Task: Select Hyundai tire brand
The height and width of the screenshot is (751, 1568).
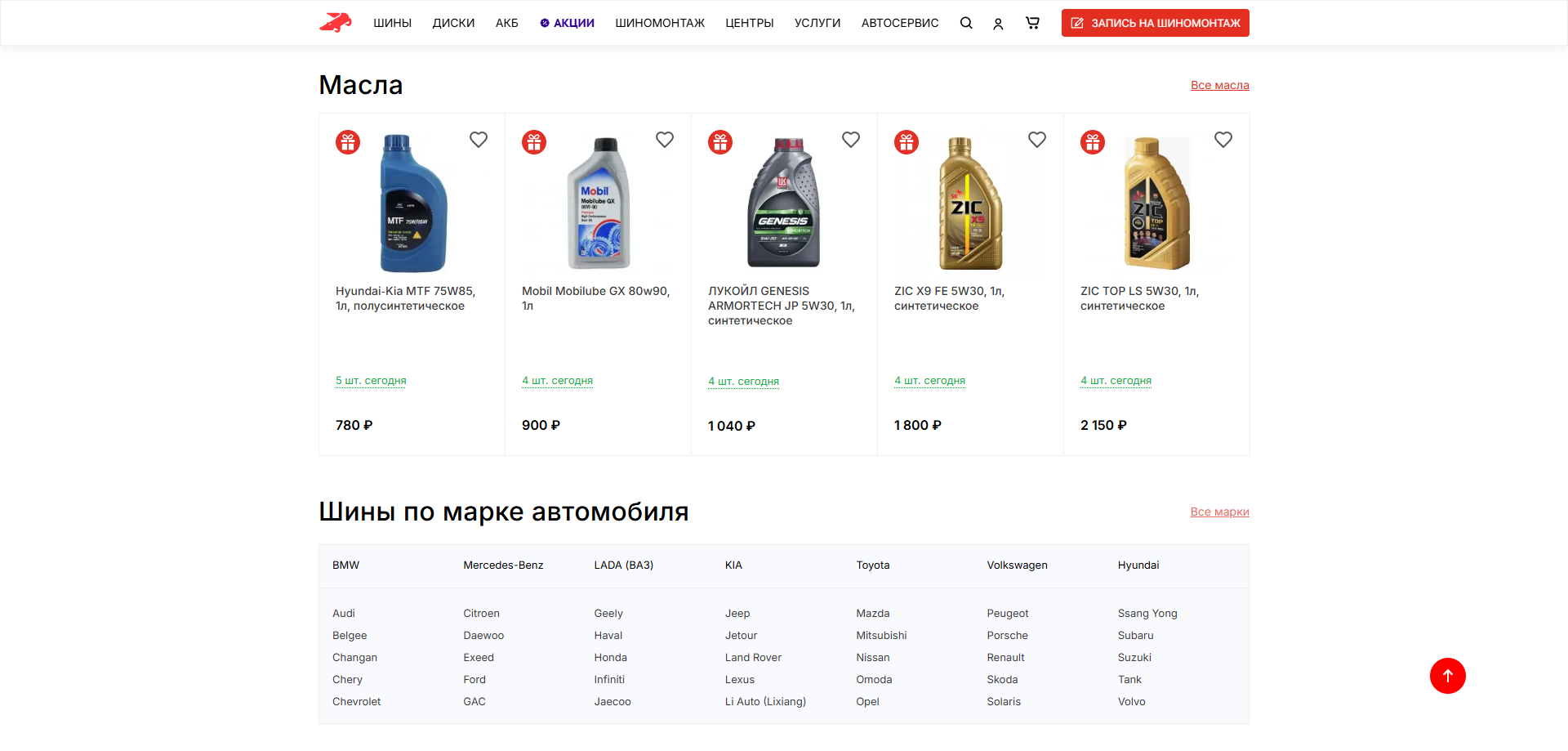Action: coord(1138,565)
